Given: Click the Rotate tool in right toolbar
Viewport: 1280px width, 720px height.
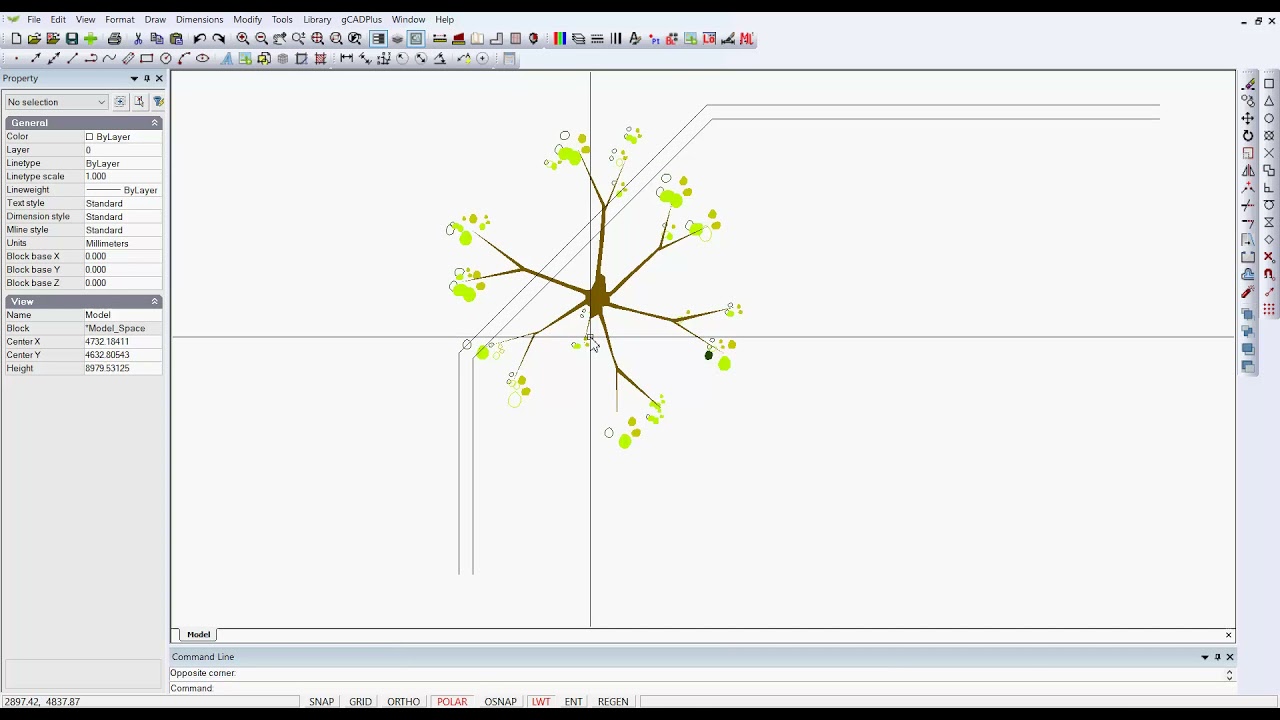Looking at the screenshot, I should pyautogui.click(x=1248, y=136).
